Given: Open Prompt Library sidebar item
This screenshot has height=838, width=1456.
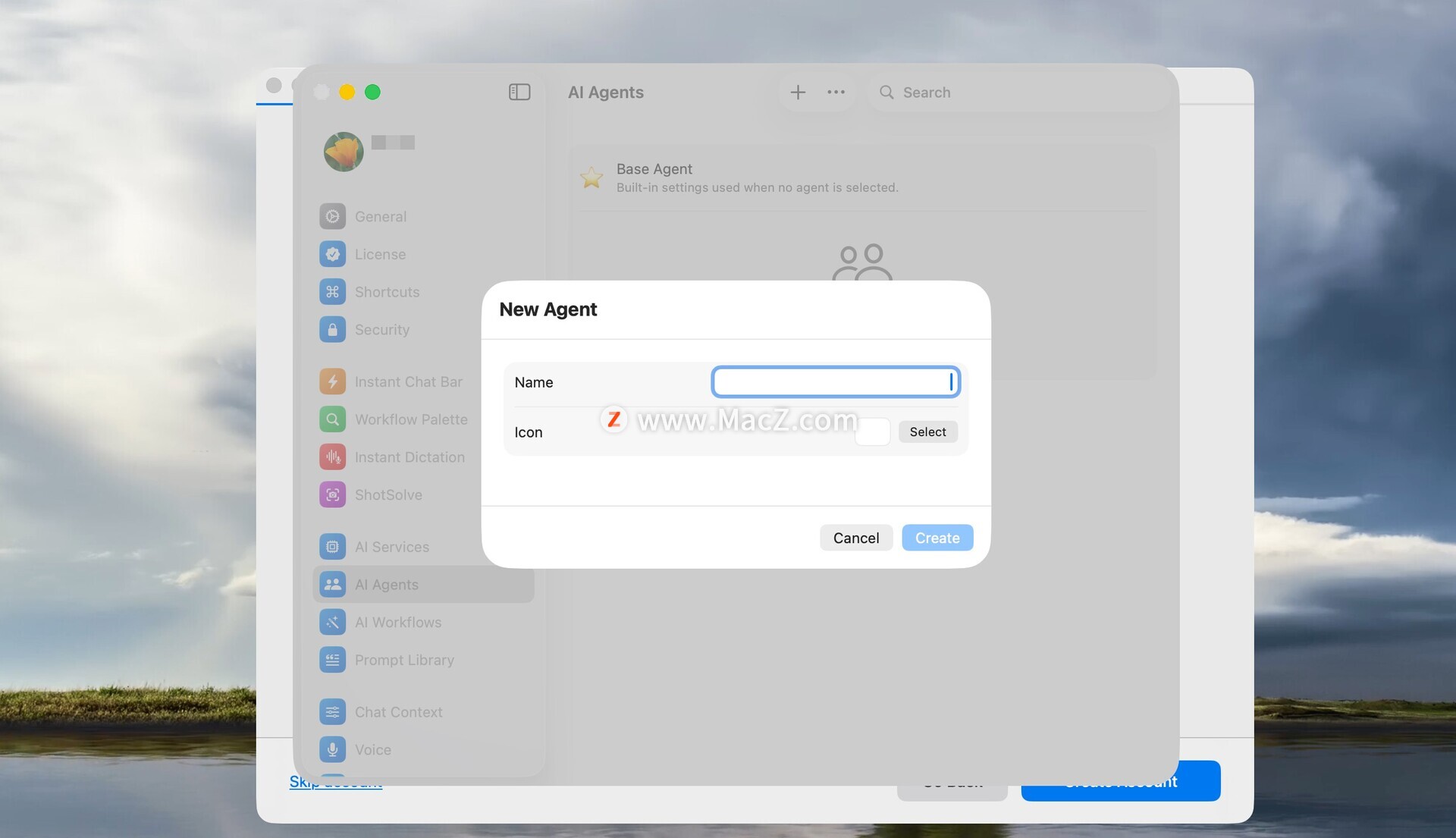Looking at the screenshot, I should (x=404, y=661).
